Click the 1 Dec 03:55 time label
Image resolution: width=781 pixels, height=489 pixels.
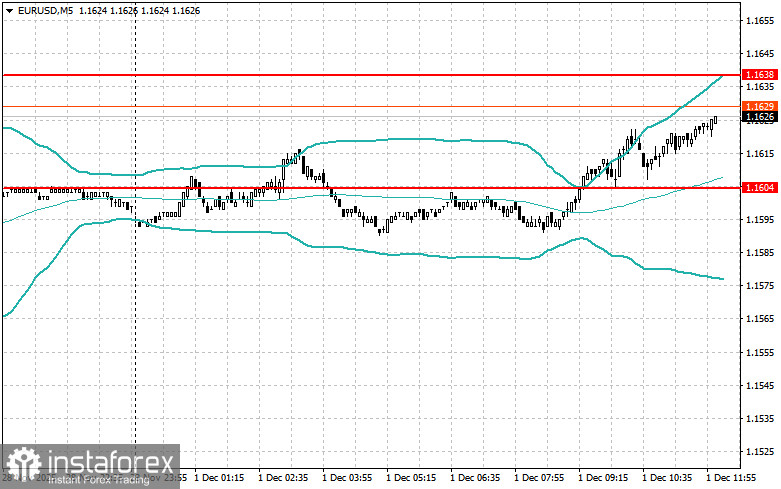[x=347, y=478]
